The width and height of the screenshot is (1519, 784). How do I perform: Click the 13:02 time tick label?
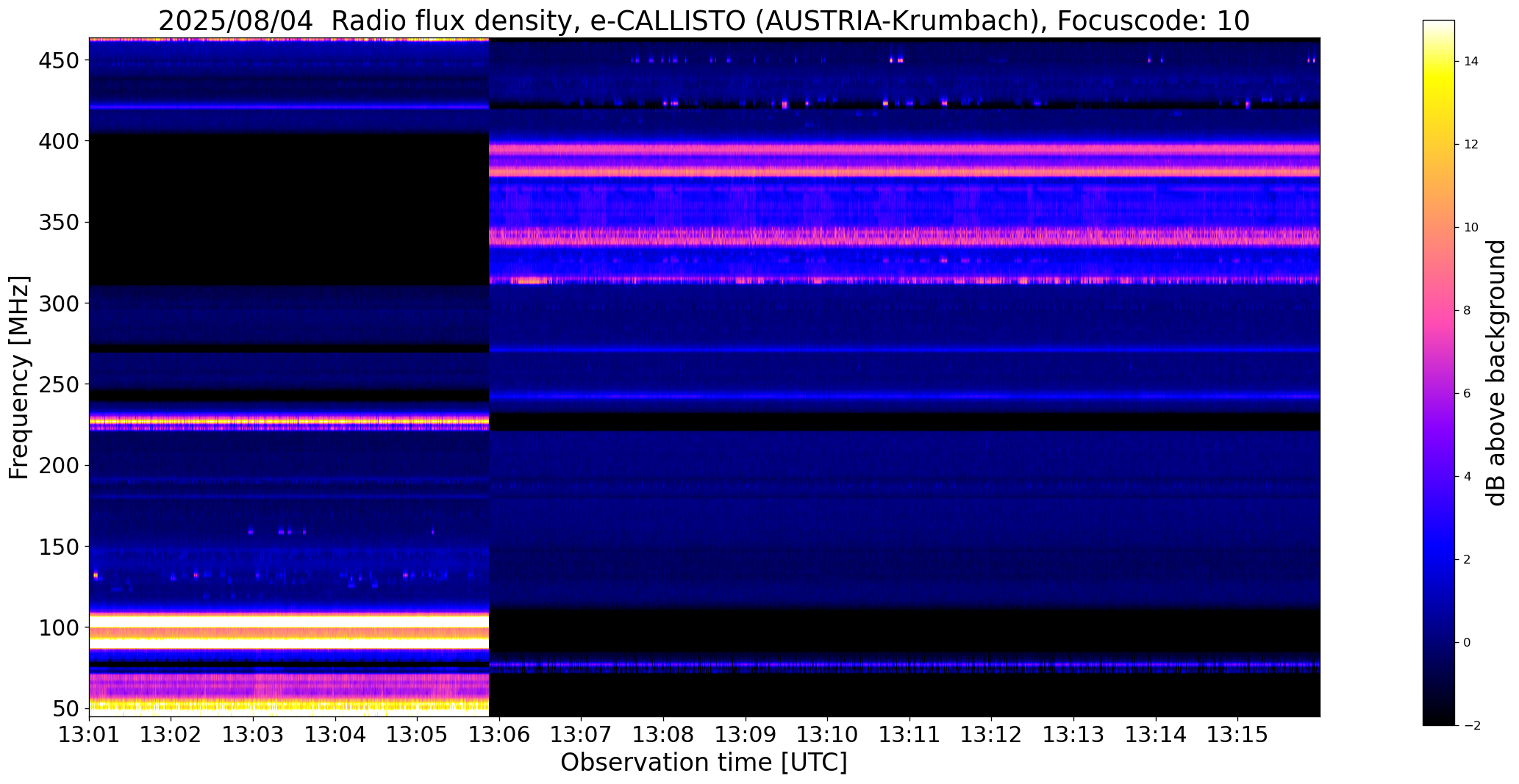pos(171,734)
